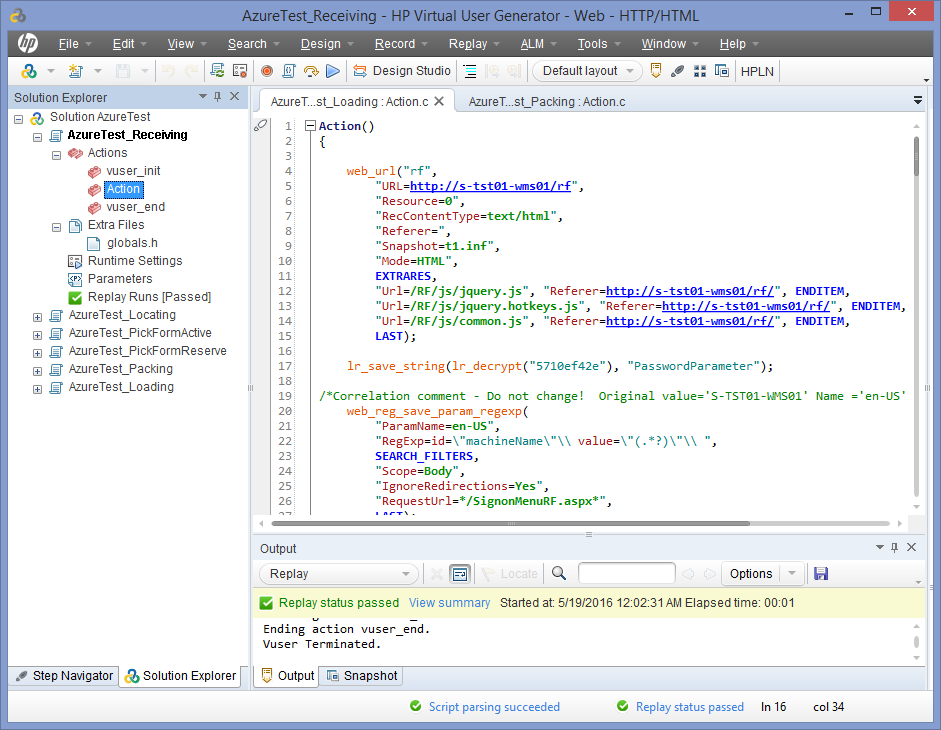Viewport: 941px width, 730px height.
Task: Click the Output search text field
Action: click(x=627, y=573)
